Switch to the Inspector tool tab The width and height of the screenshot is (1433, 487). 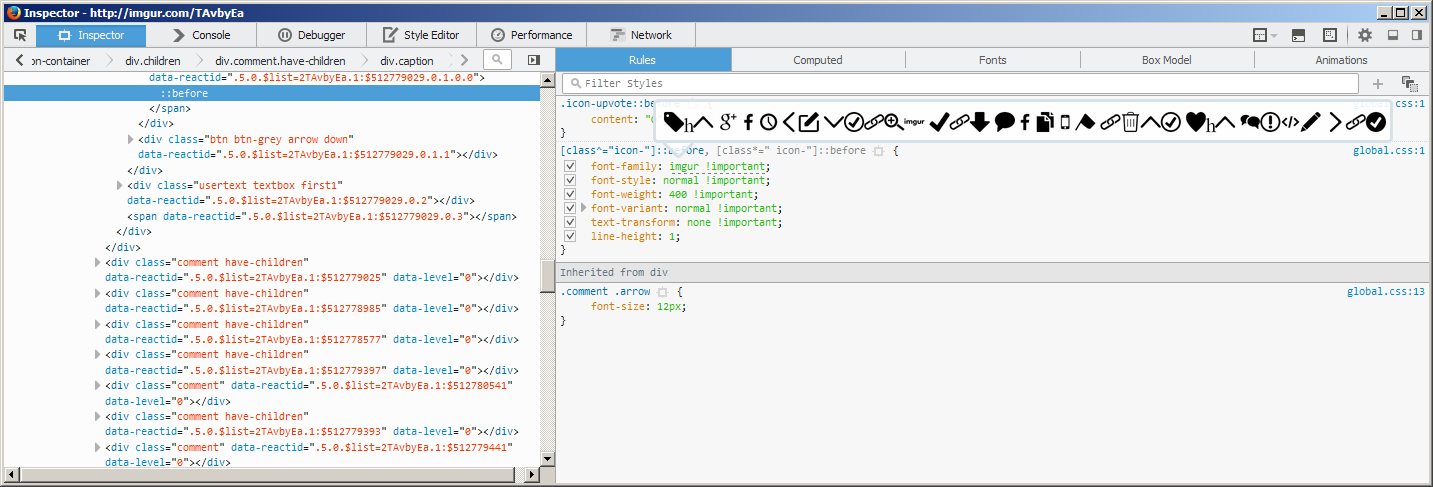pyautogui.click(x=91, y=35)
